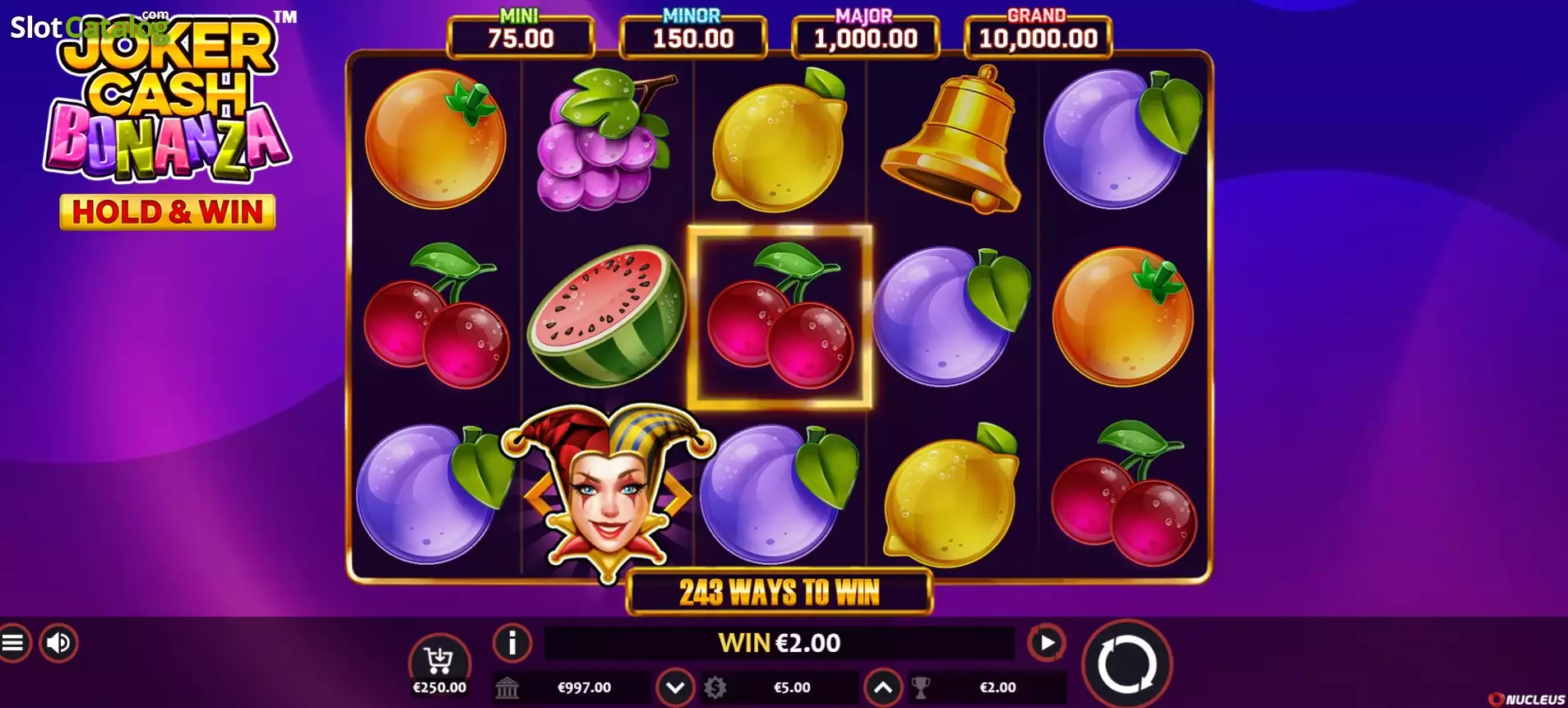Click the coin bet icon
Image resolution: width=1568 pixels, height=708 pixels.
tap(715, 687)
